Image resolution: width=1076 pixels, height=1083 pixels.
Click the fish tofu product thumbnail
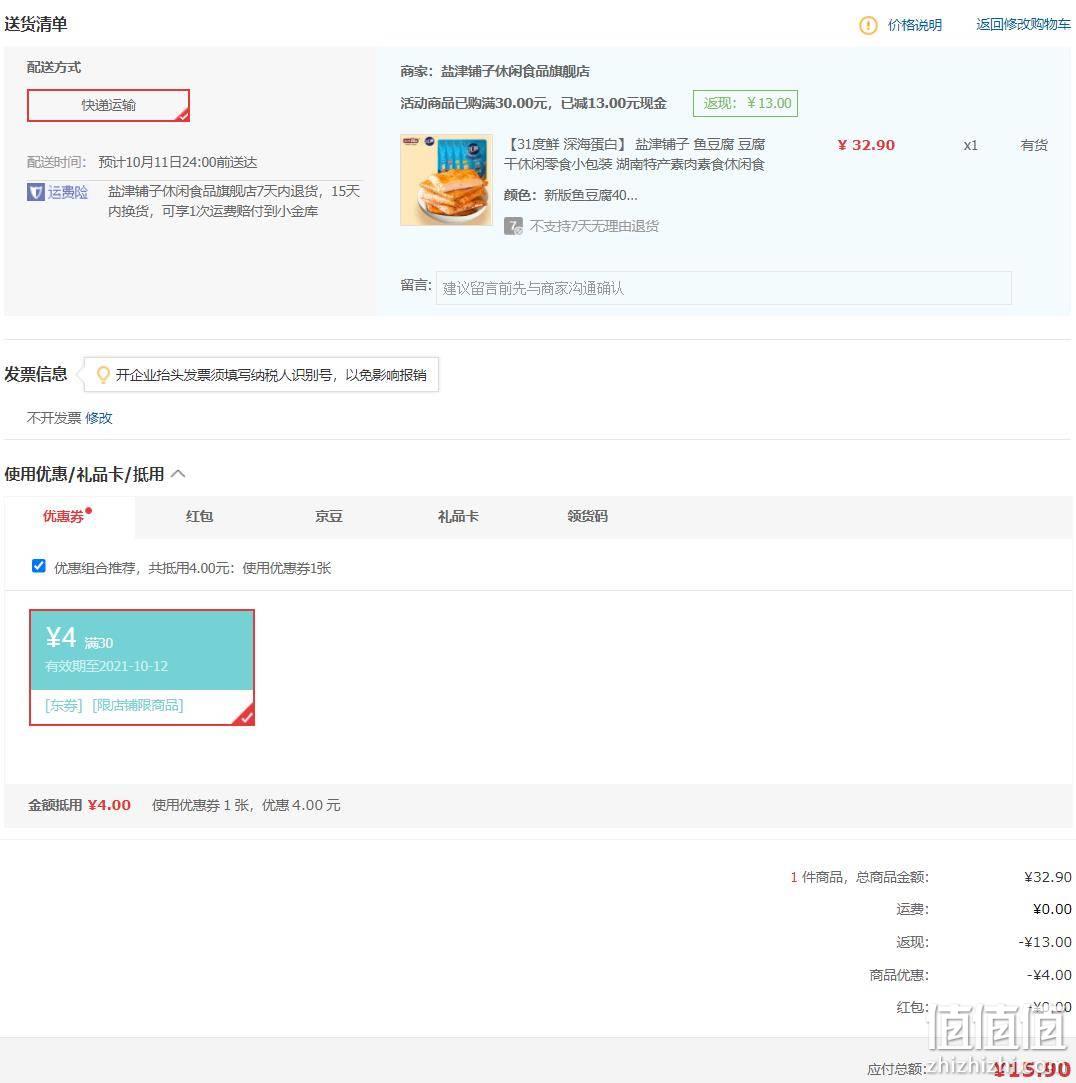[x=447, y=180]
